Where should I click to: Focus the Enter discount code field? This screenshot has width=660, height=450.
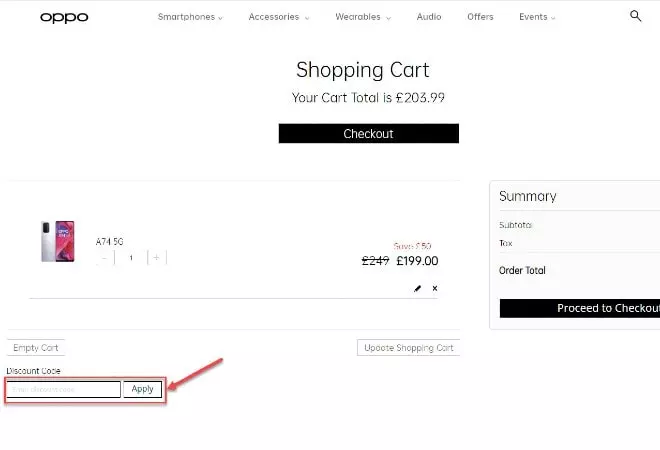tap(64, 389)
